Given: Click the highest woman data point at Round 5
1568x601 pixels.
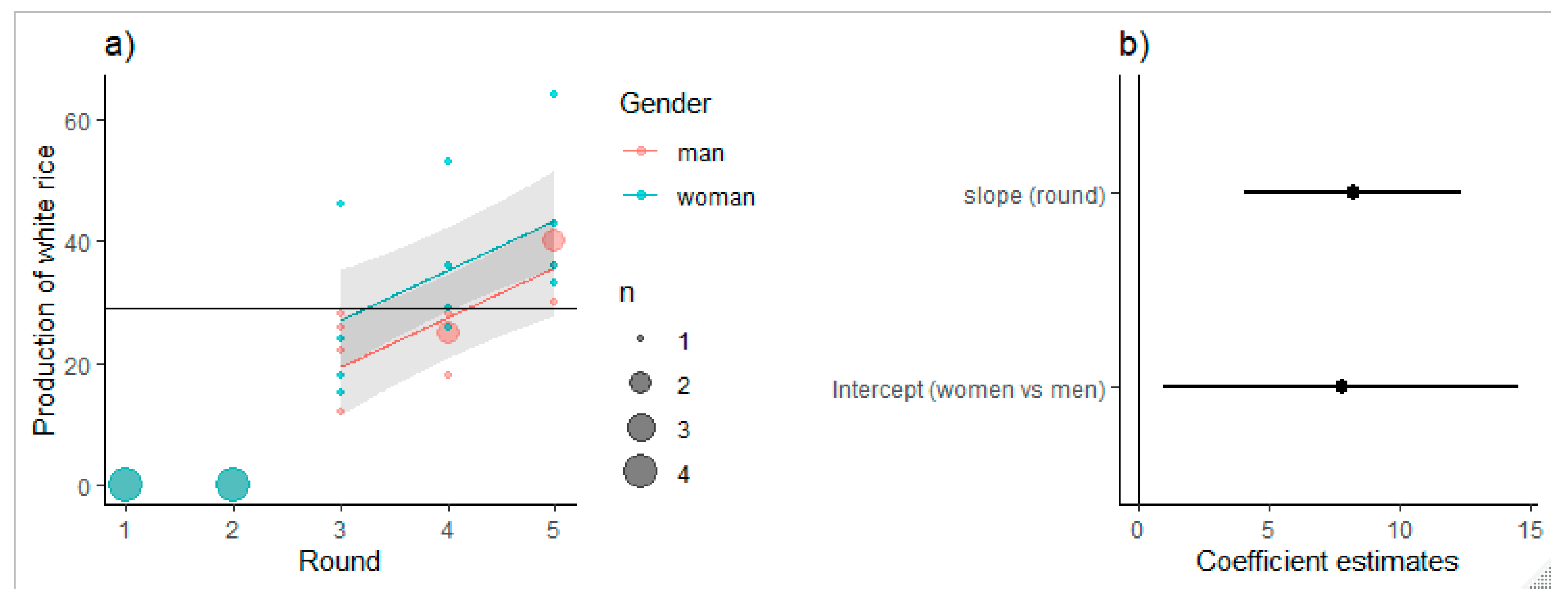Looking at the screenshot, I should click(554, 94).
